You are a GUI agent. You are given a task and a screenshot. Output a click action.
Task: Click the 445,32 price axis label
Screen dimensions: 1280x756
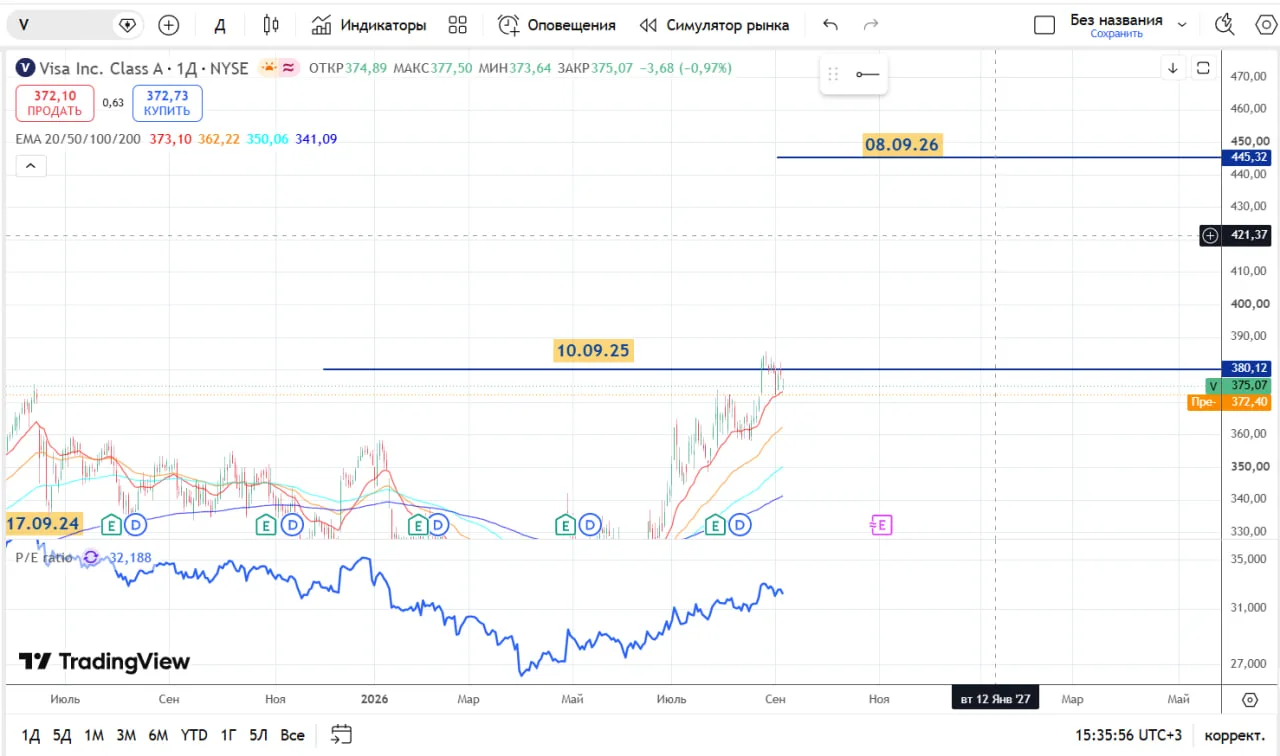coord(1248,157)
